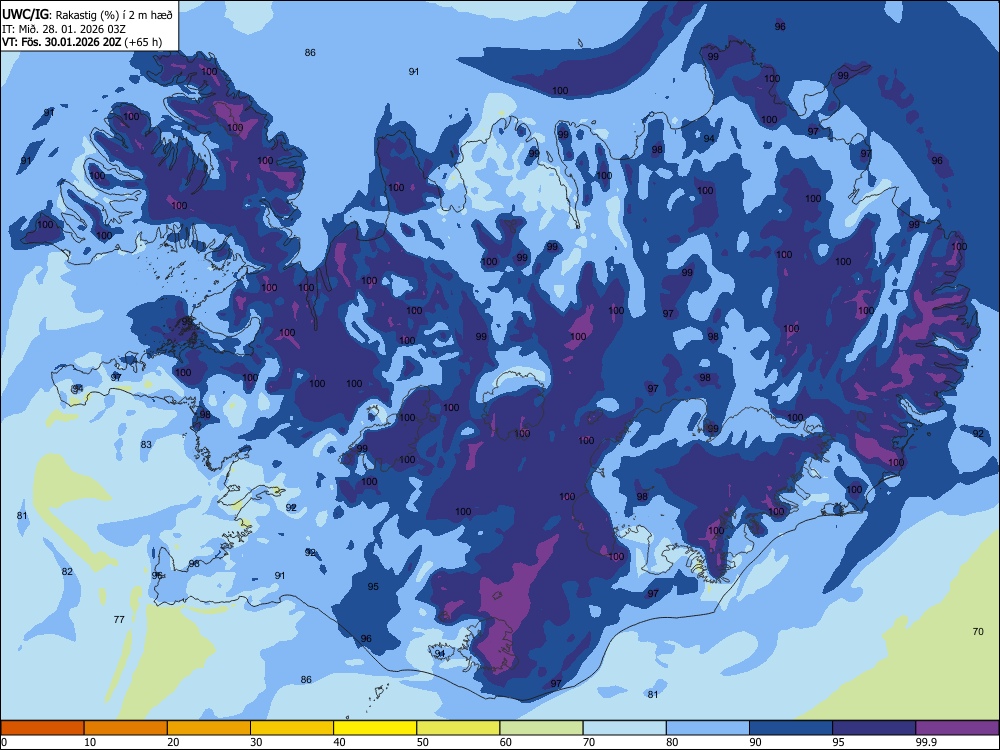Click the '82' humidity value on the map
Viewport: 1000px width, 750px height.
[x=67, y=571]
